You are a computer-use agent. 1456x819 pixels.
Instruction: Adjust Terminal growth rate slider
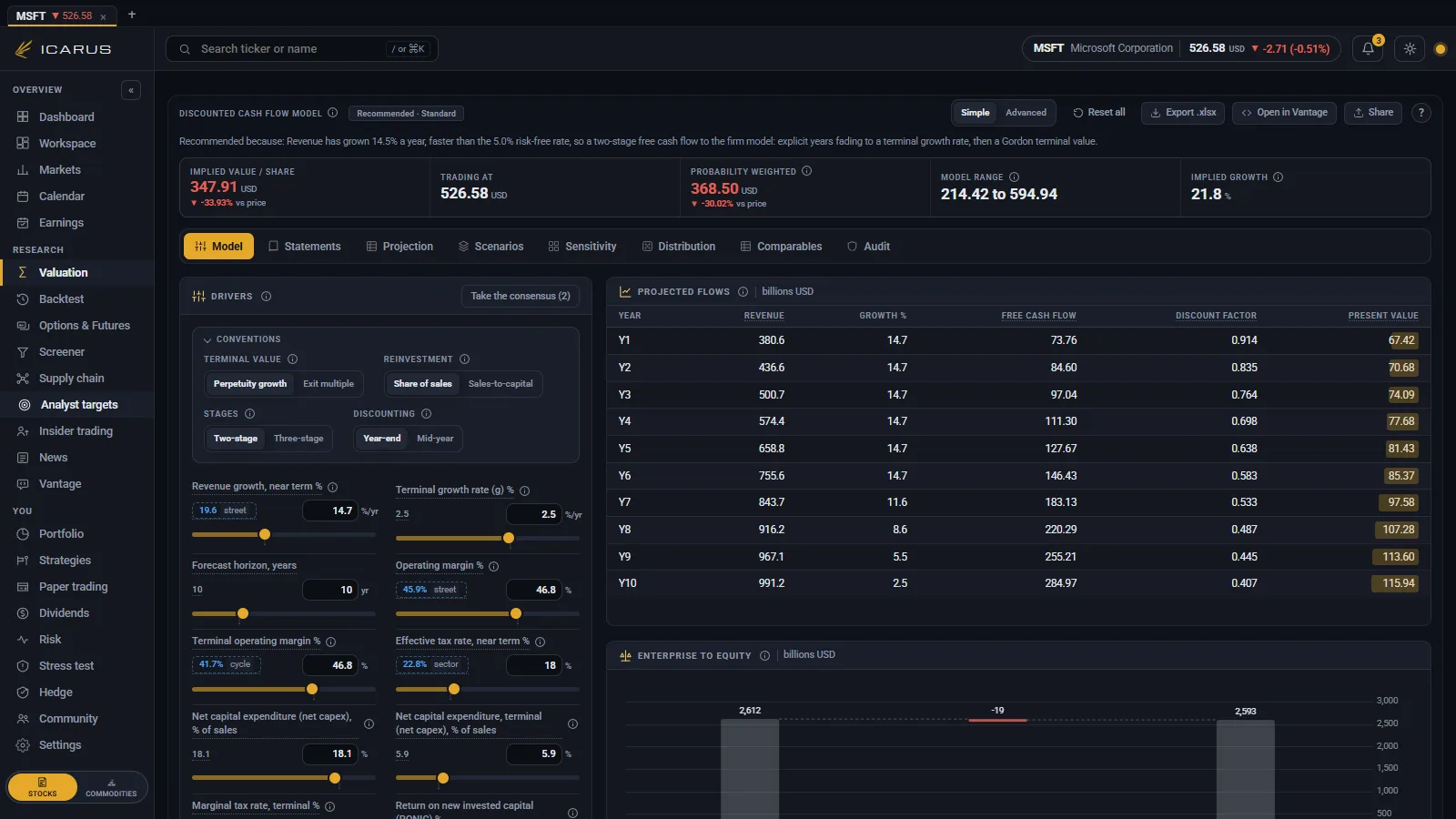click(x=487, y=539)
